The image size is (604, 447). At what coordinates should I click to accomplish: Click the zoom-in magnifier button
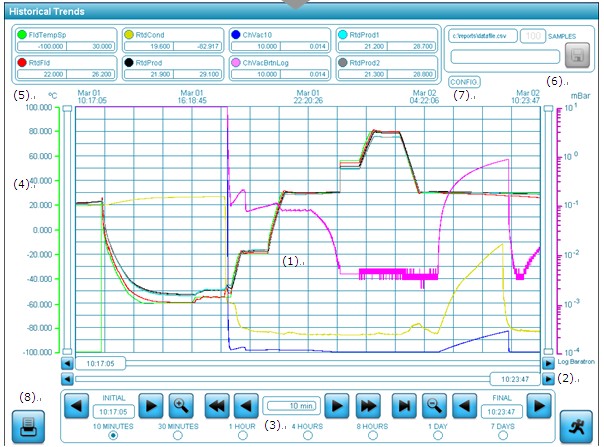(x=181, y=405)
